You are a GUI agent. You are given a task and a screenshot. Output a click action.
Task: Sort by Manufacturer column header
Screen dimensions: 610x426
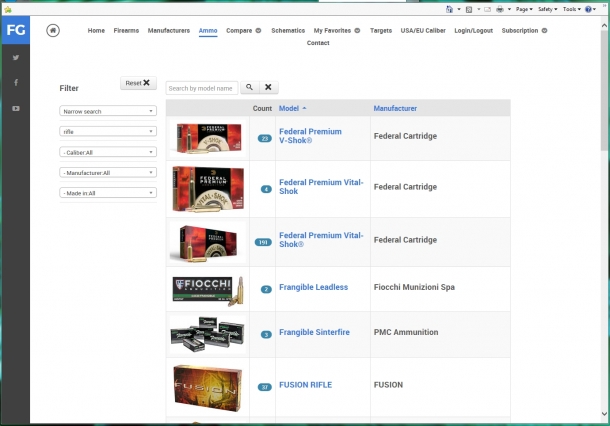click(395, 108)
